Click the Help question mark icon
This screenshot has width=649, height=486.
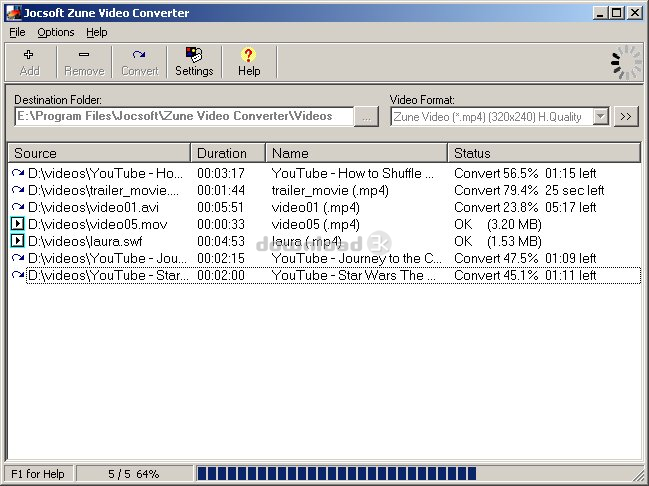coord(248,55)
